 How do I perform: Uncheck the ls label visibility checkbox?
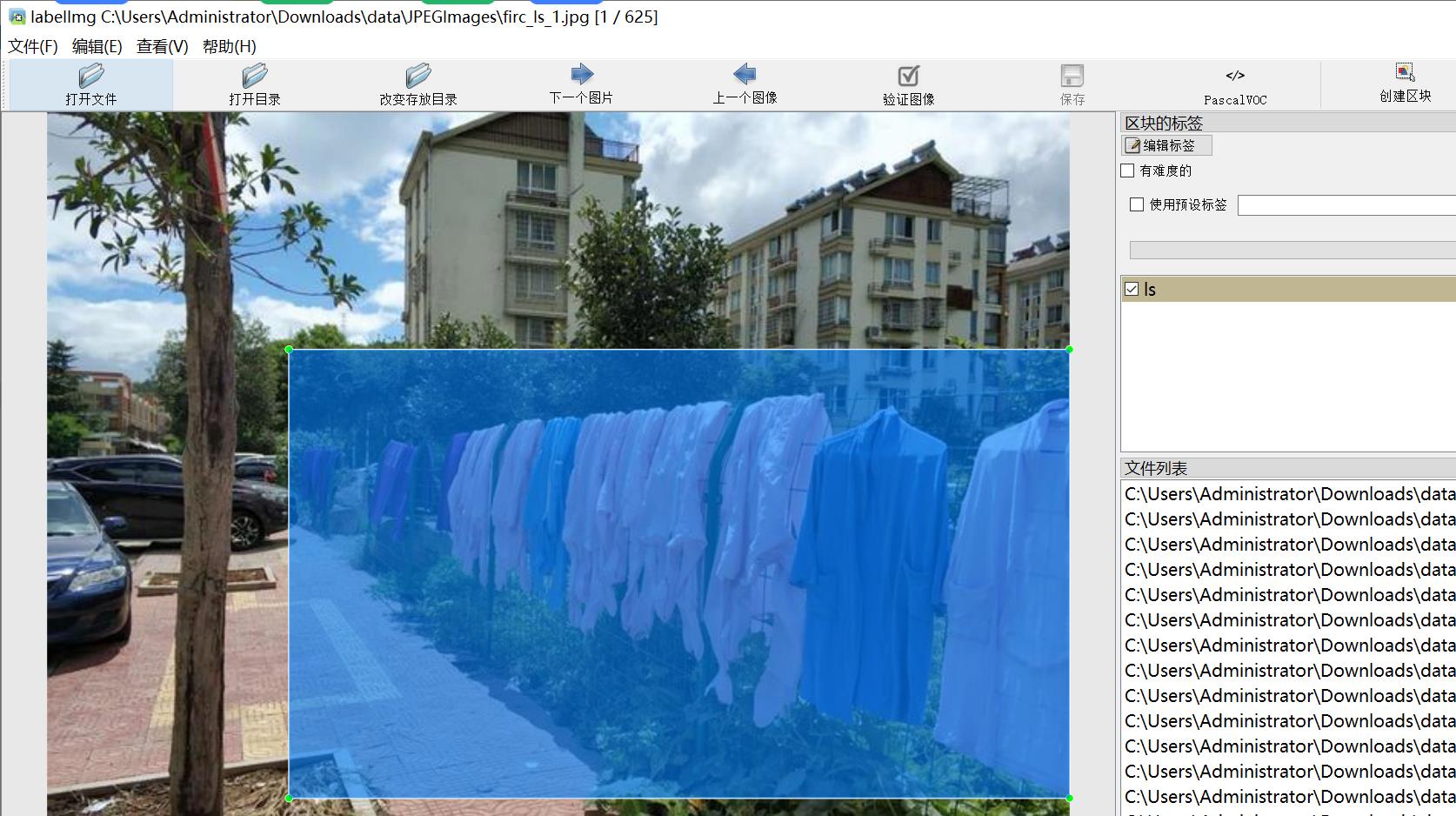coord(1132,289)
